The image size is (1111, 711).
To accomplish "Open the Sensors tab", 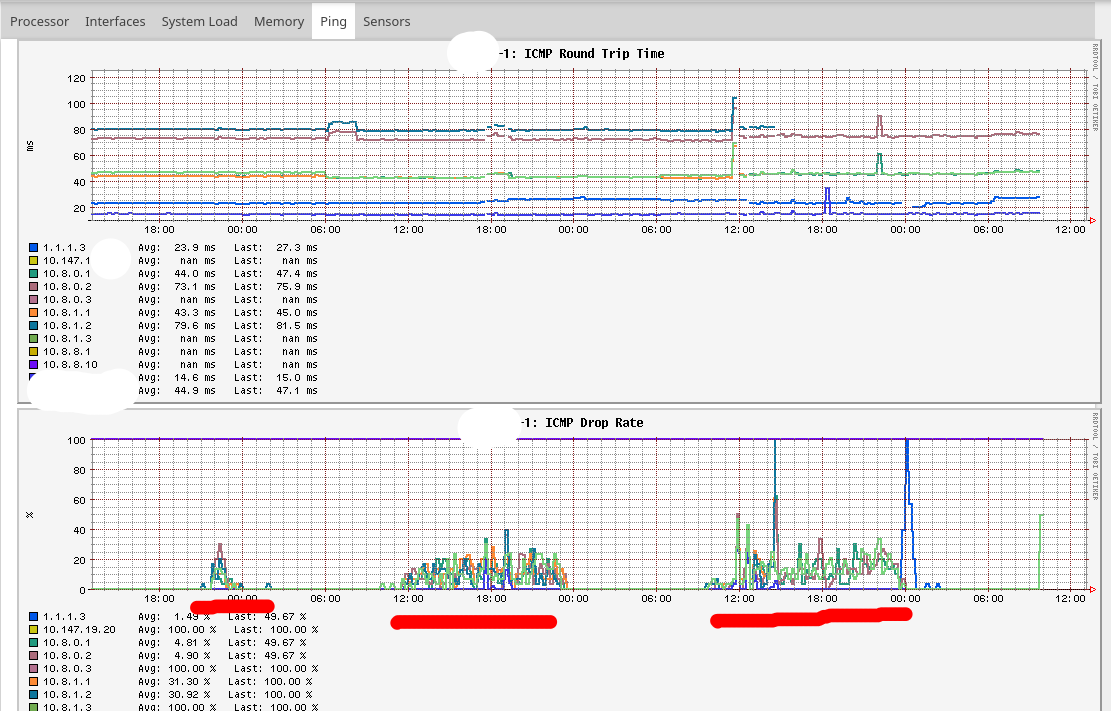I will point(386,21).
